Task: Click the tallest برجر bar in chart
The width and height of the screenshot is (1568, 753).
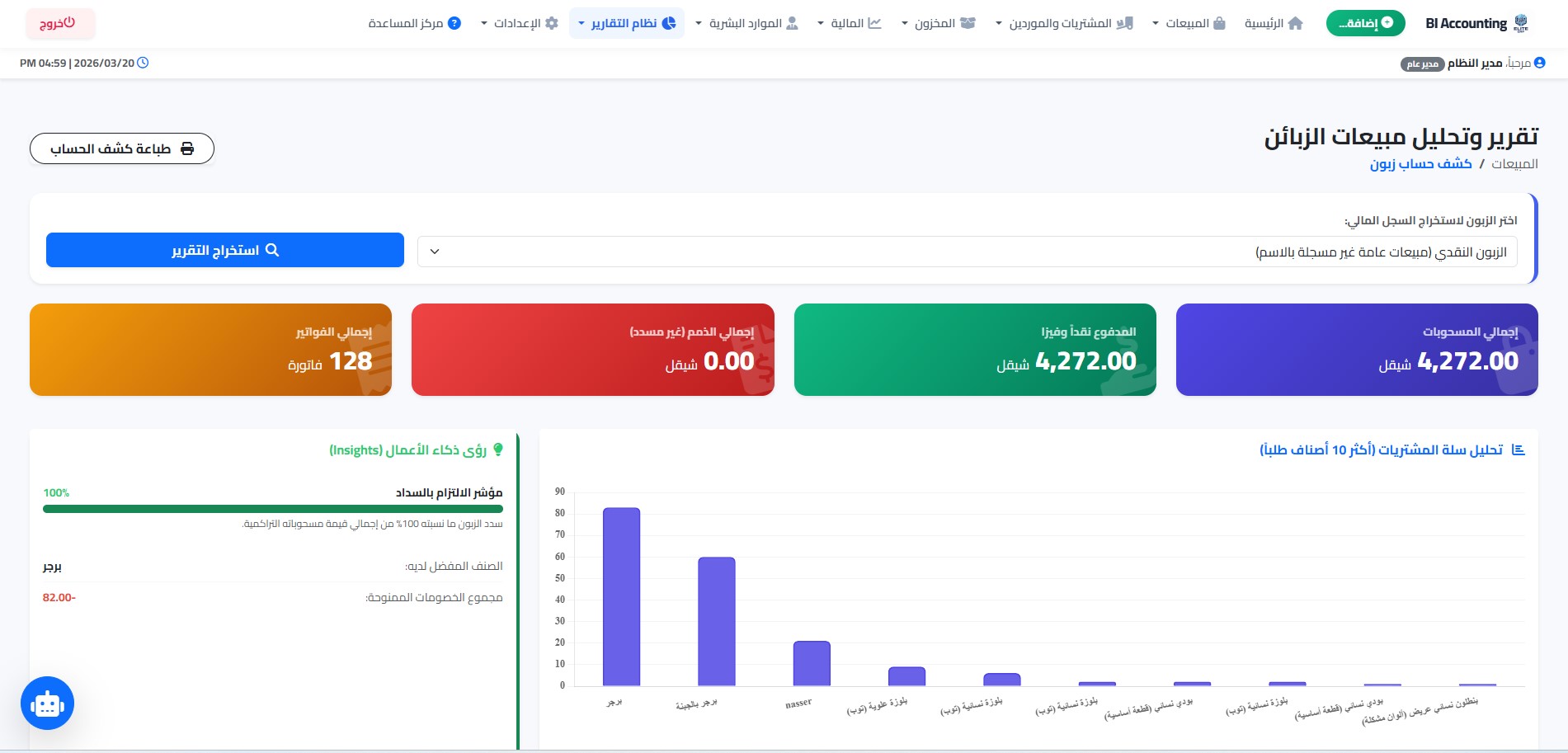Action: coord(621,596)
